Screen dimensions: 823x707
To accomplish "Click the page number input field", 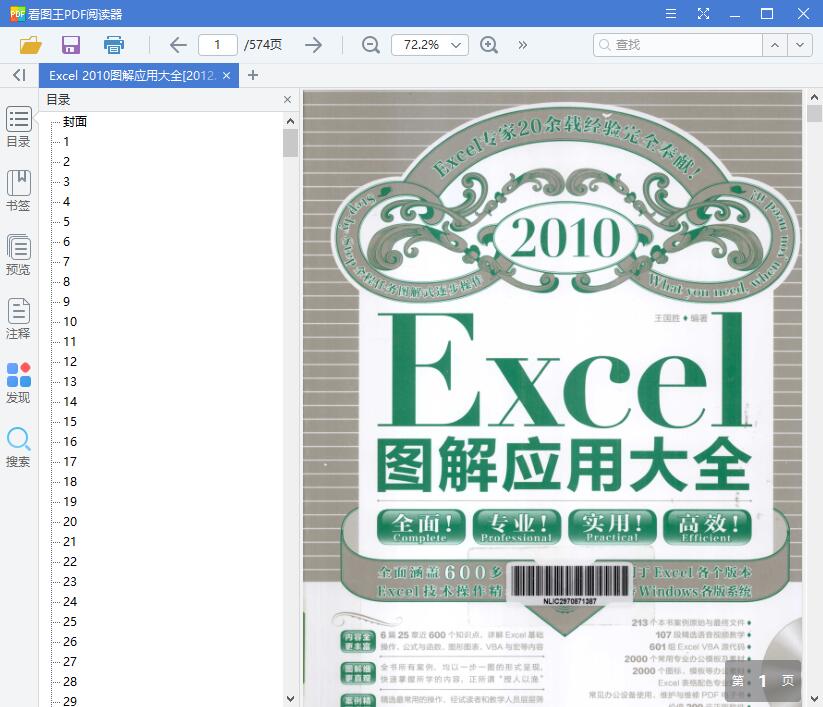I will pyautogui.click(x=217, y=45).
